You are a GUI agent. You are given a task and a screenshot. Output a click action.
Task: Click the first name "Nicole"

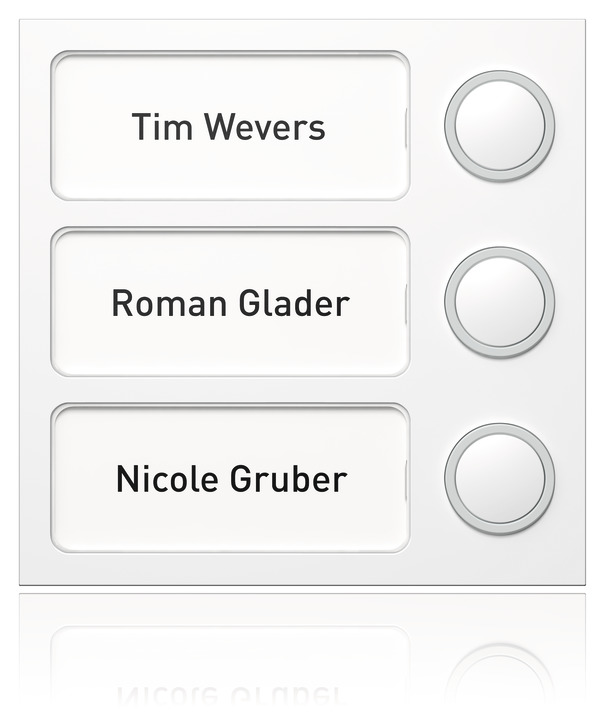coord(166,479)
